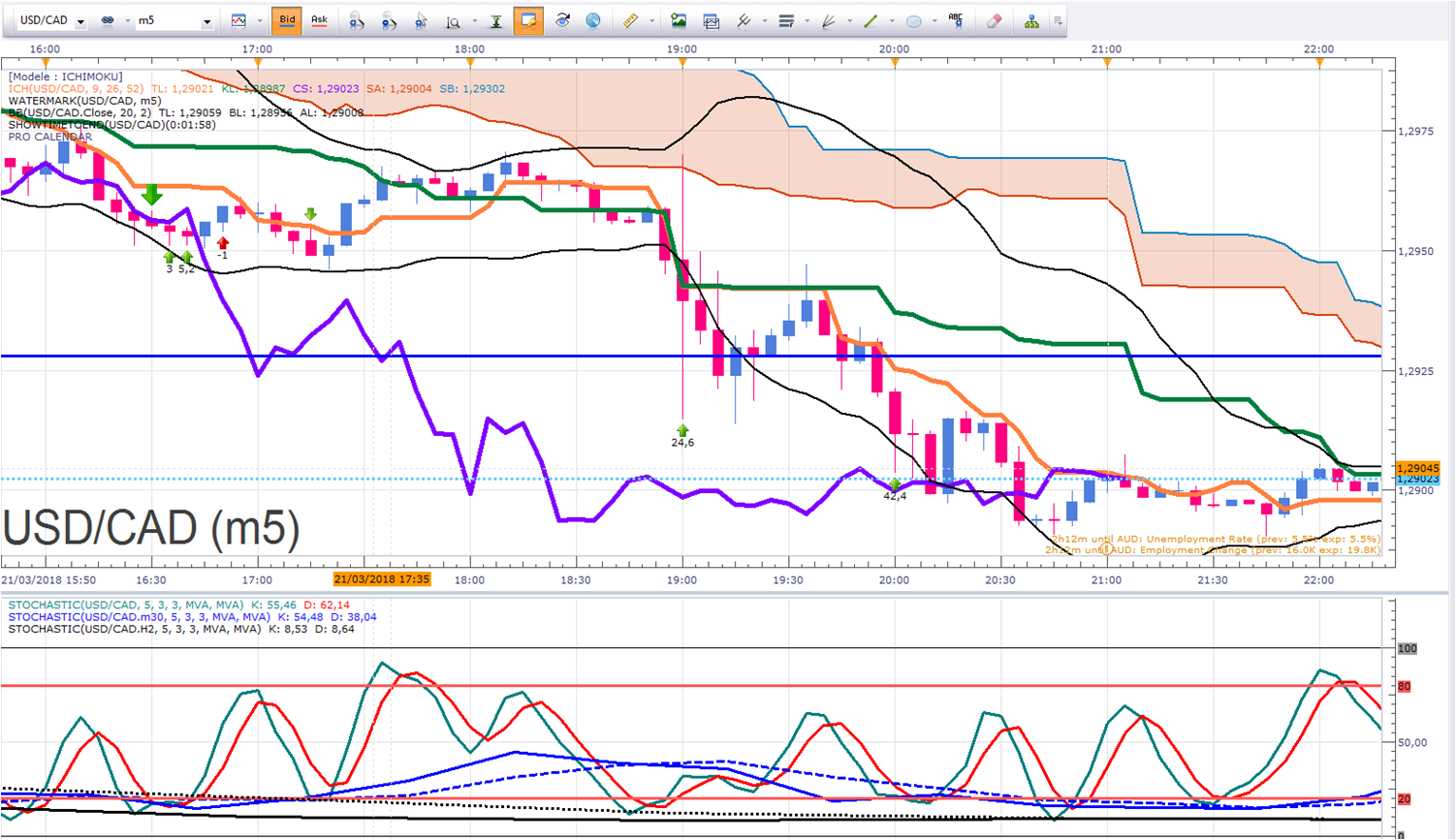The width and height of the screenshot is (1456, 840).
Task: Select the ruler measure tool
Action: 630,20
